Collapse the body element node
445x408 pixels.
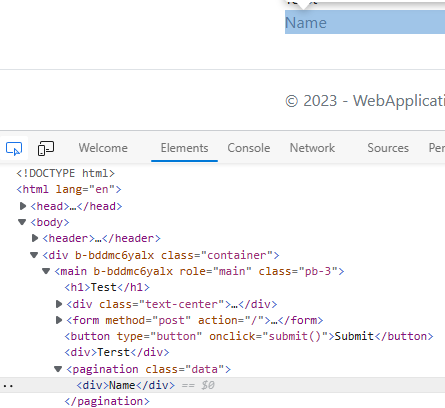click(22, 222)
